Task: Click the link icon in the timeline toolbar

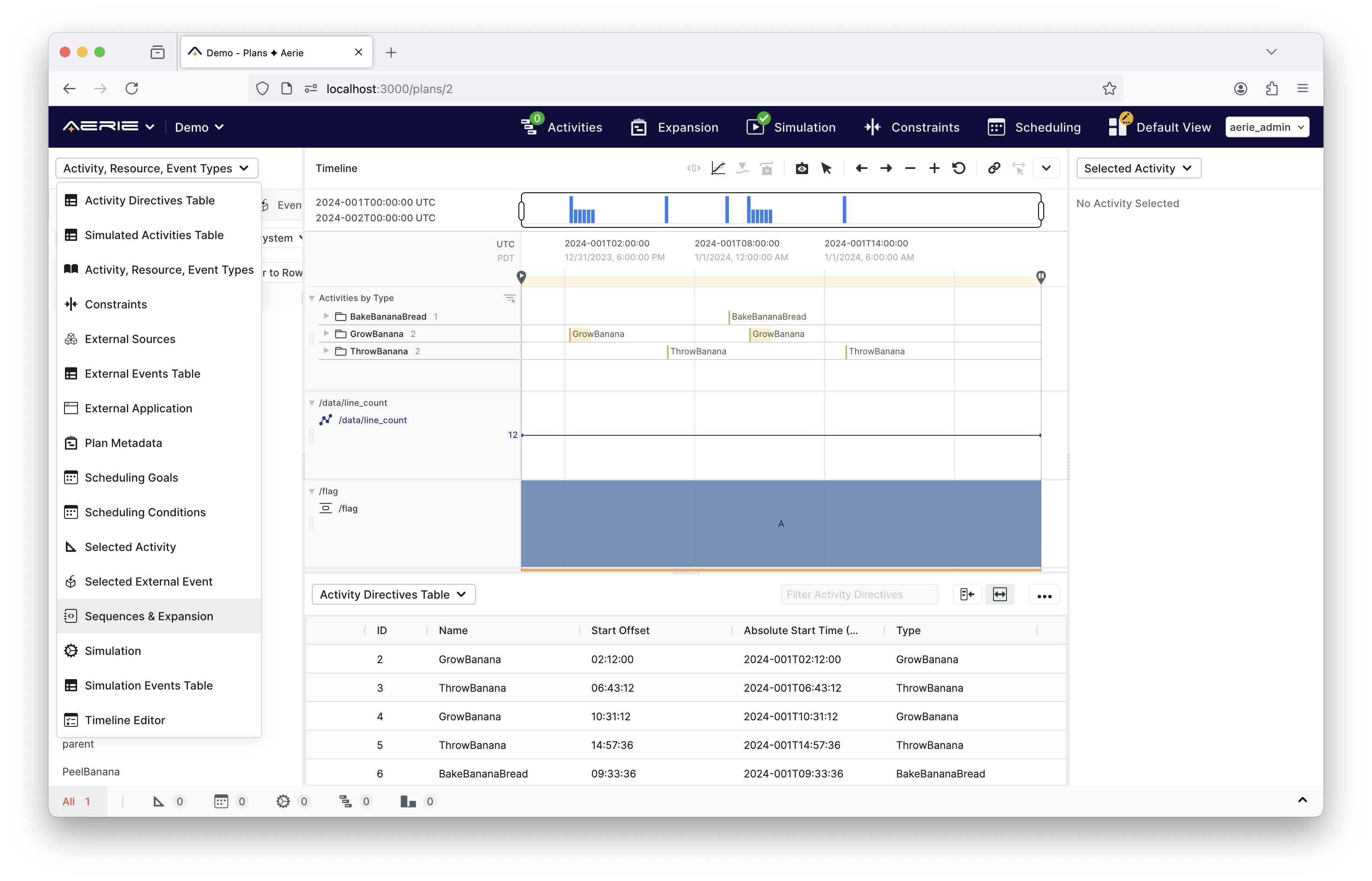Action: (993, 168)
